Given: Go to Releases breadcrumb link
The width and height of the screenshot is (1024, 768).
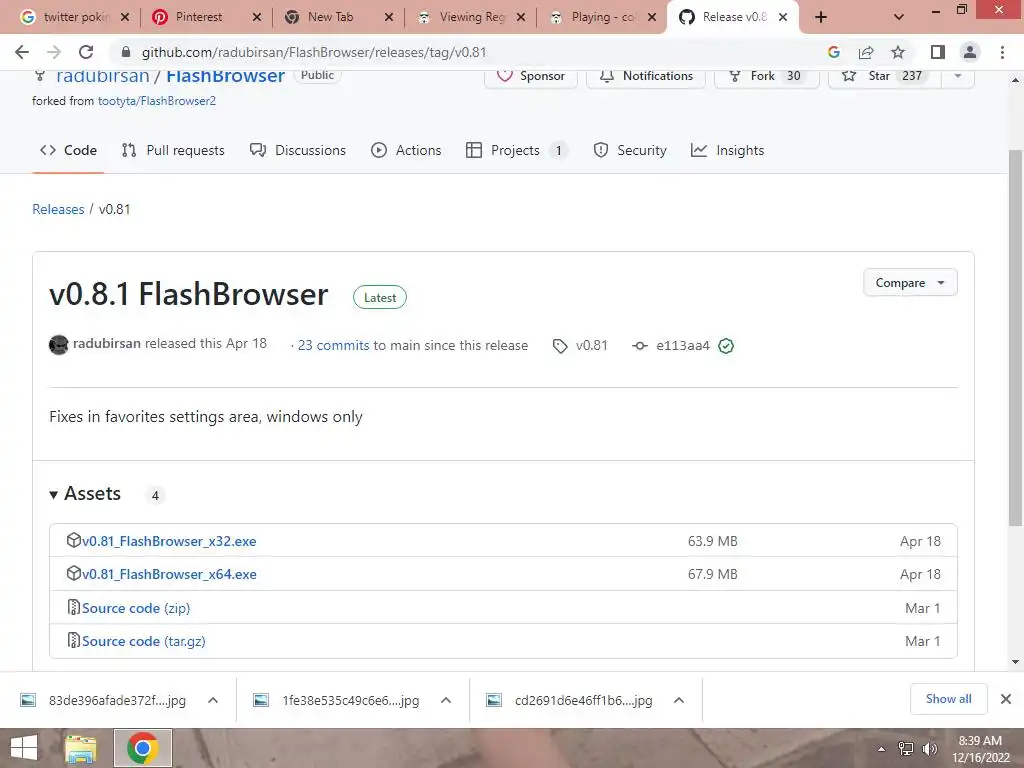Looking at the screenshot, I should [58, 210].
